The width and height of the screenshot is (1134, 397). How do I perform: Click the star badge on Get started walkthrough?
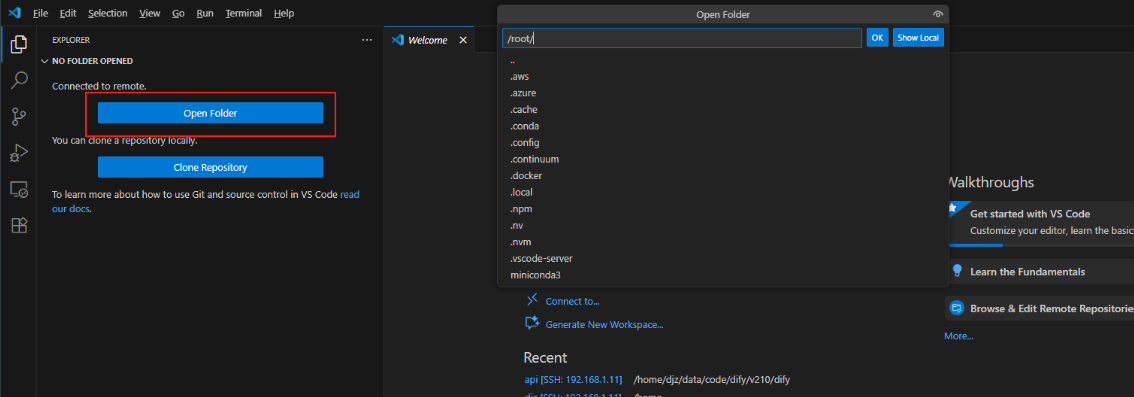[953, 209]
